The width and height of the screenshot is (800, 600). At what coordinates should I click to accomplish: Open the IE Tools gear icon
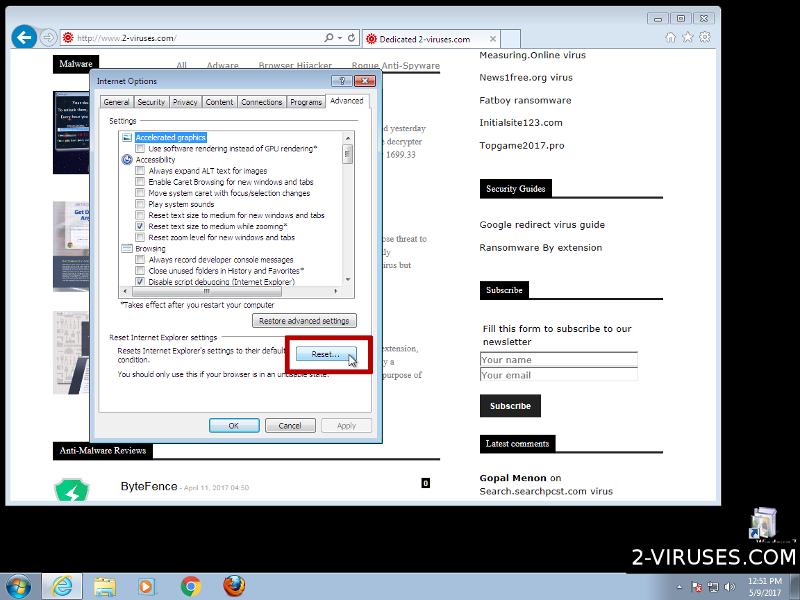click(x=705, y=38)
